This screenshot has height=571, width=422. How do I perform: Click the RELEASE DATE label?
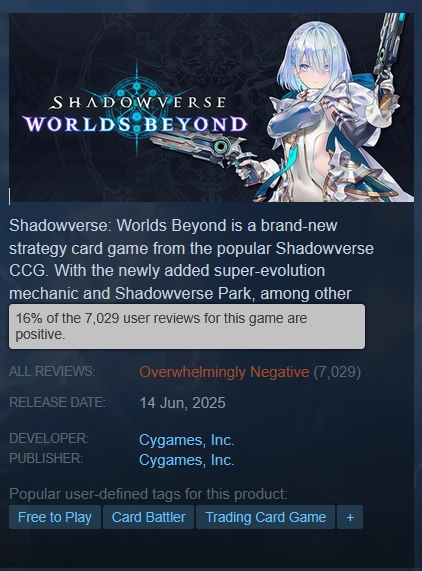57,402
